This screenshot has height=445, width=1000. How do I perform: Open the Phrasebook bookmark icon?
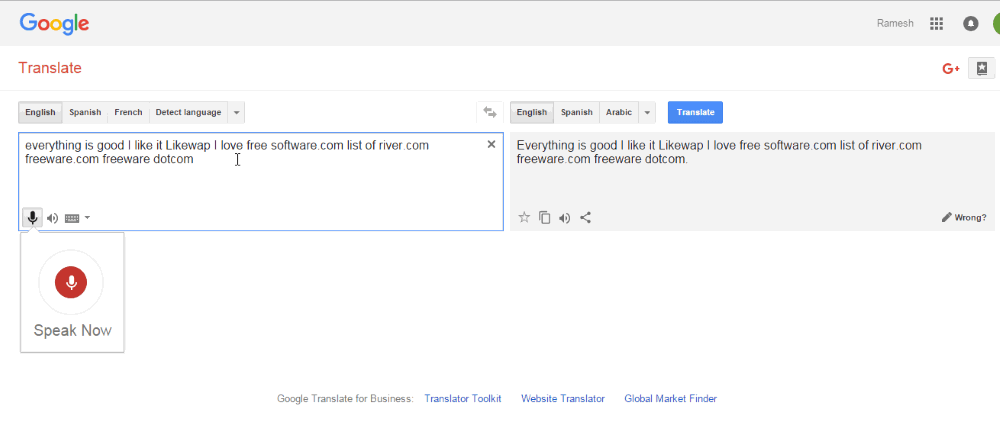(x=982, y=68)
